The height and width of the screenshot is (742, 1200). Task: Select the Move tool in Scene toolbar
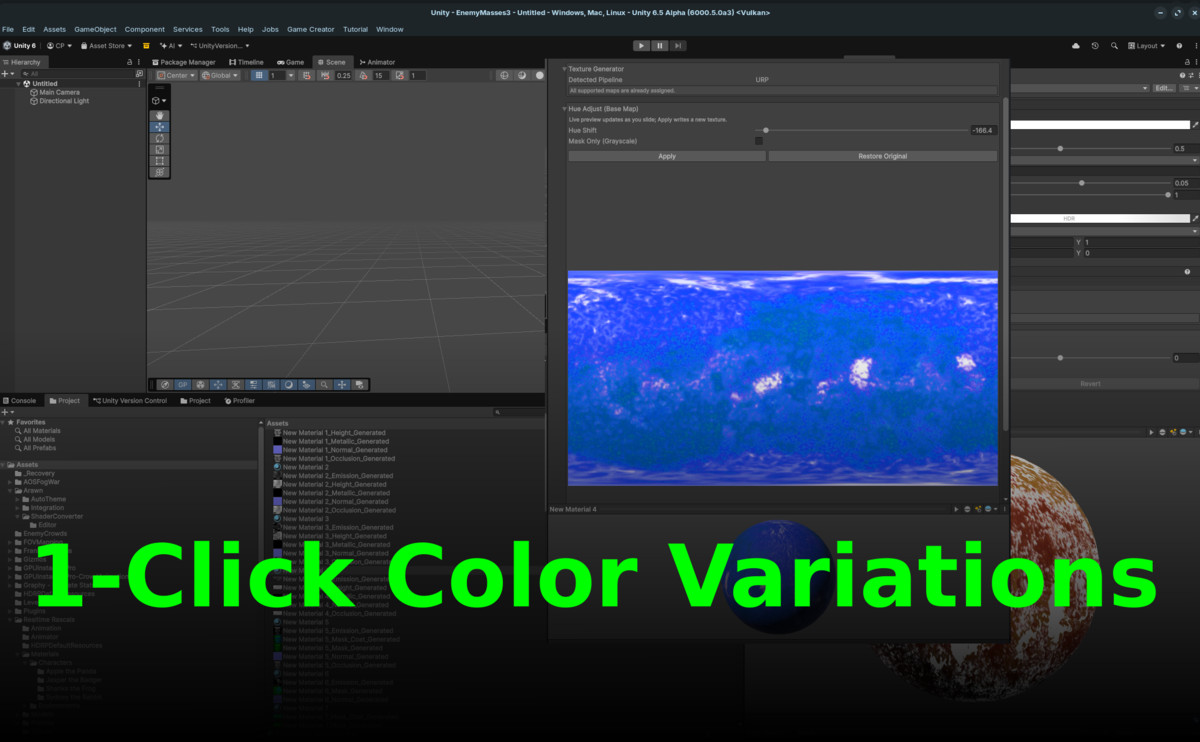[x=160, y=127]
